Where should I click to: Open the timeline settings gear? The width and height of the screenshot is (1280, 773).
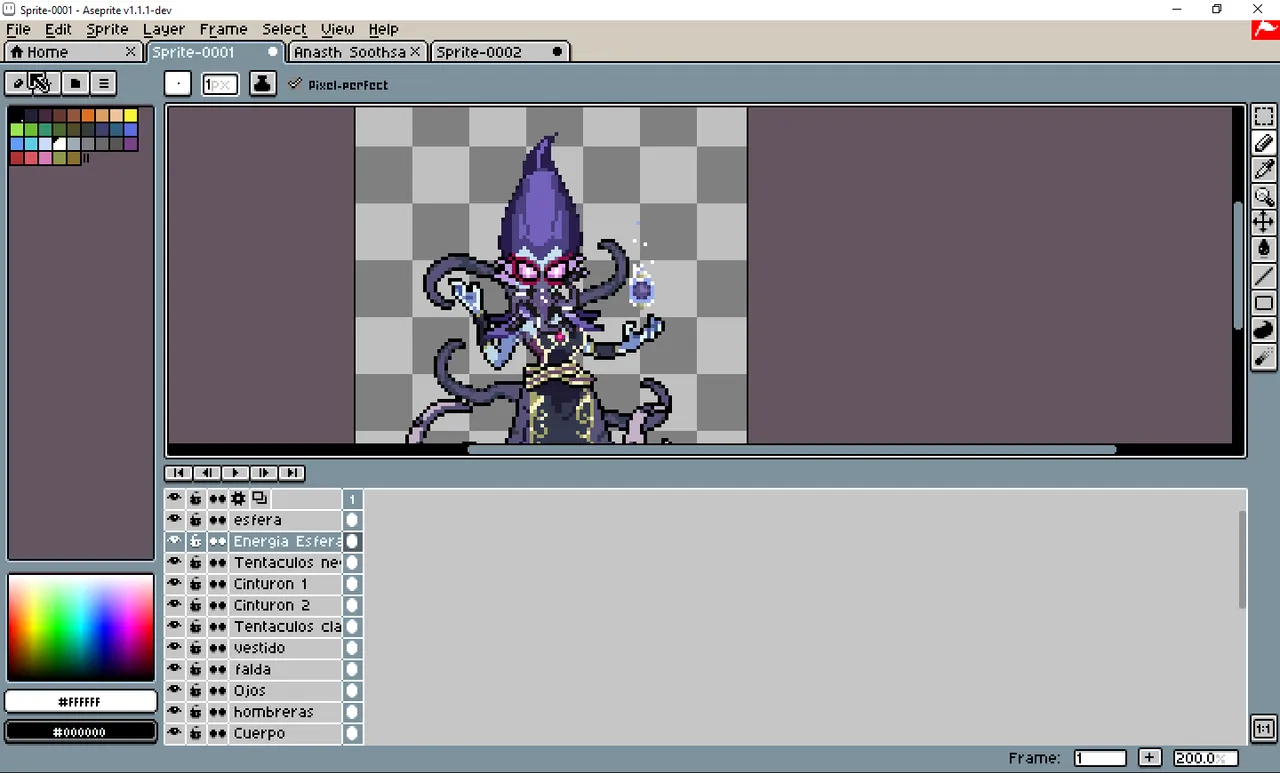(x=238, y=498)
